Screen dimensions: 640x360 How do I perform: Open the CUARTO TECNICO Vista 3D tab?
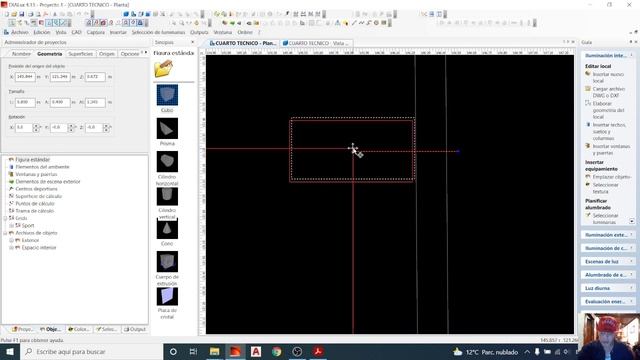click(x=316, y=43)
